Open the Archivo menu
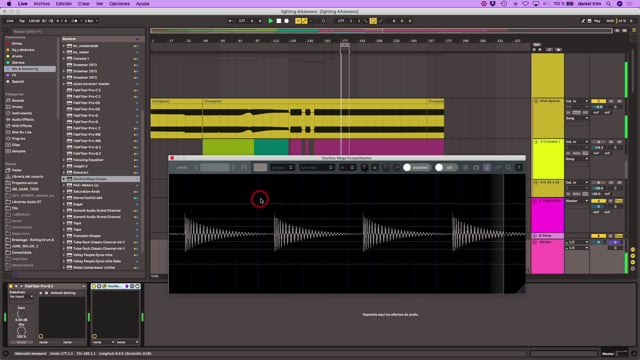Image resolution: width=640 pixels, height=360 pixels. tap(42, 4)
